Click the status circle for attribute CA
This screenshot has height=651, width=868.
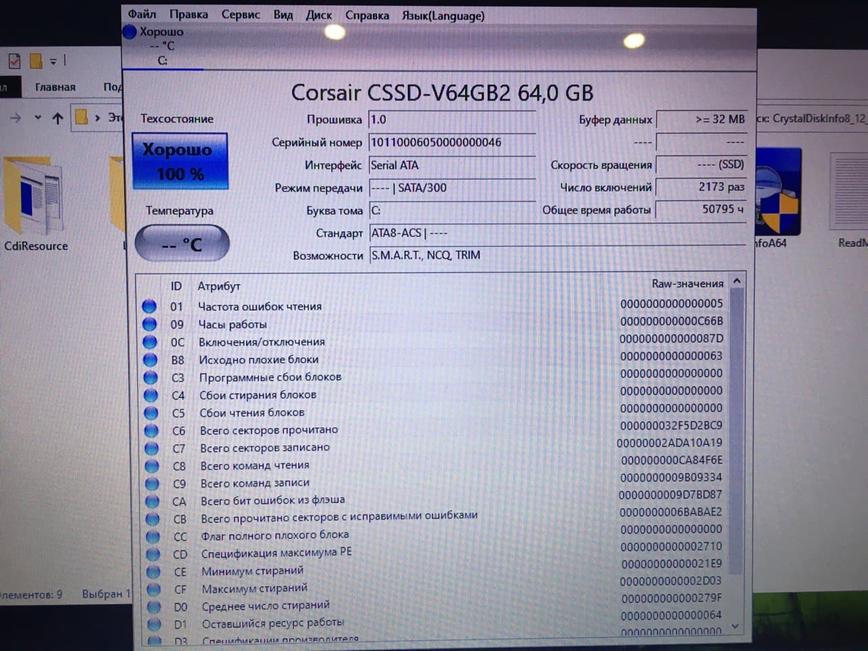pyautogui.click(x=152, y=501)
